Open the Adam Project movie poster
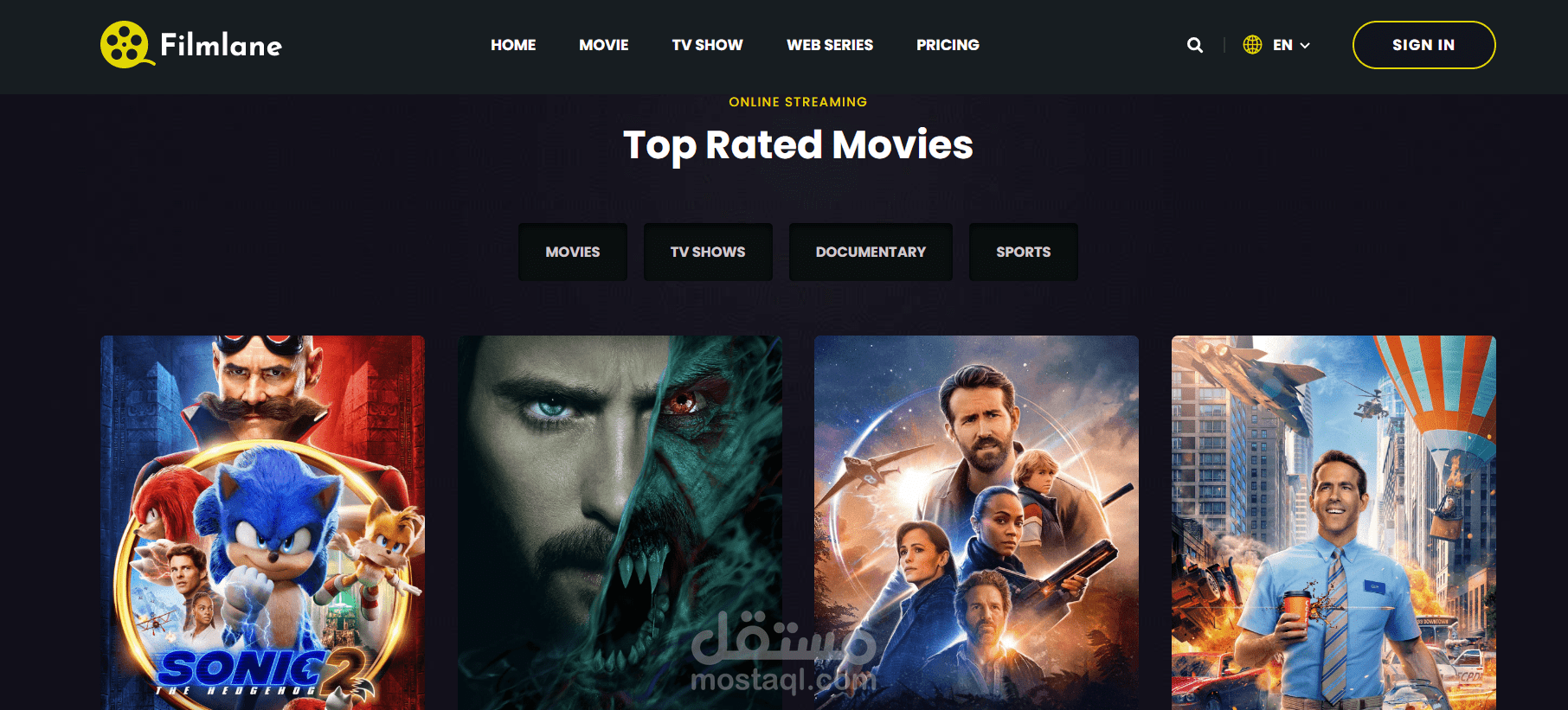Viewport: 1568px width, 710px height. (976, 522)
